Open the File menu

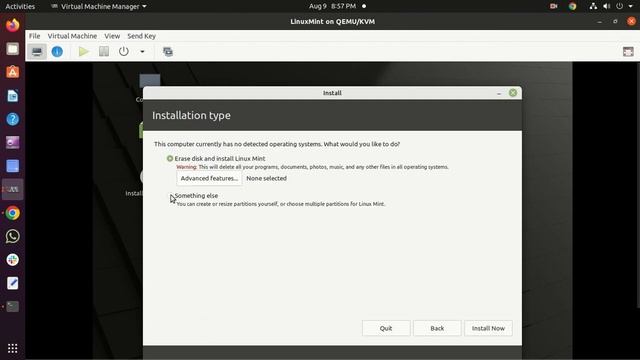point(34,36)
